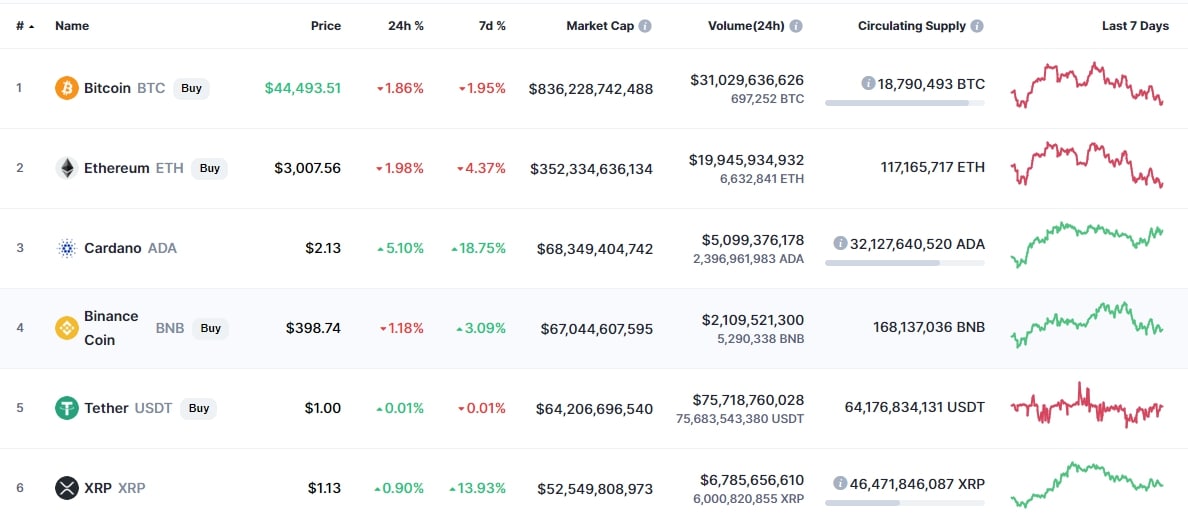Click Cardano 24h change 5.10%
The image size is (1188, 522).
[400, 248]
